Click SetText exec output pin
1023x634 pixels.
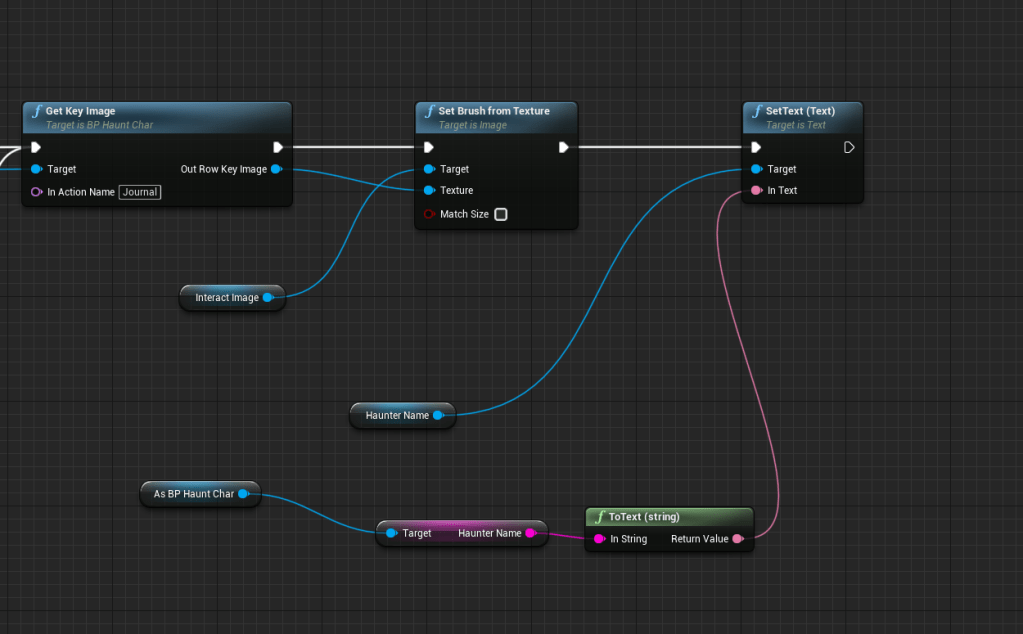click(849, 147)
